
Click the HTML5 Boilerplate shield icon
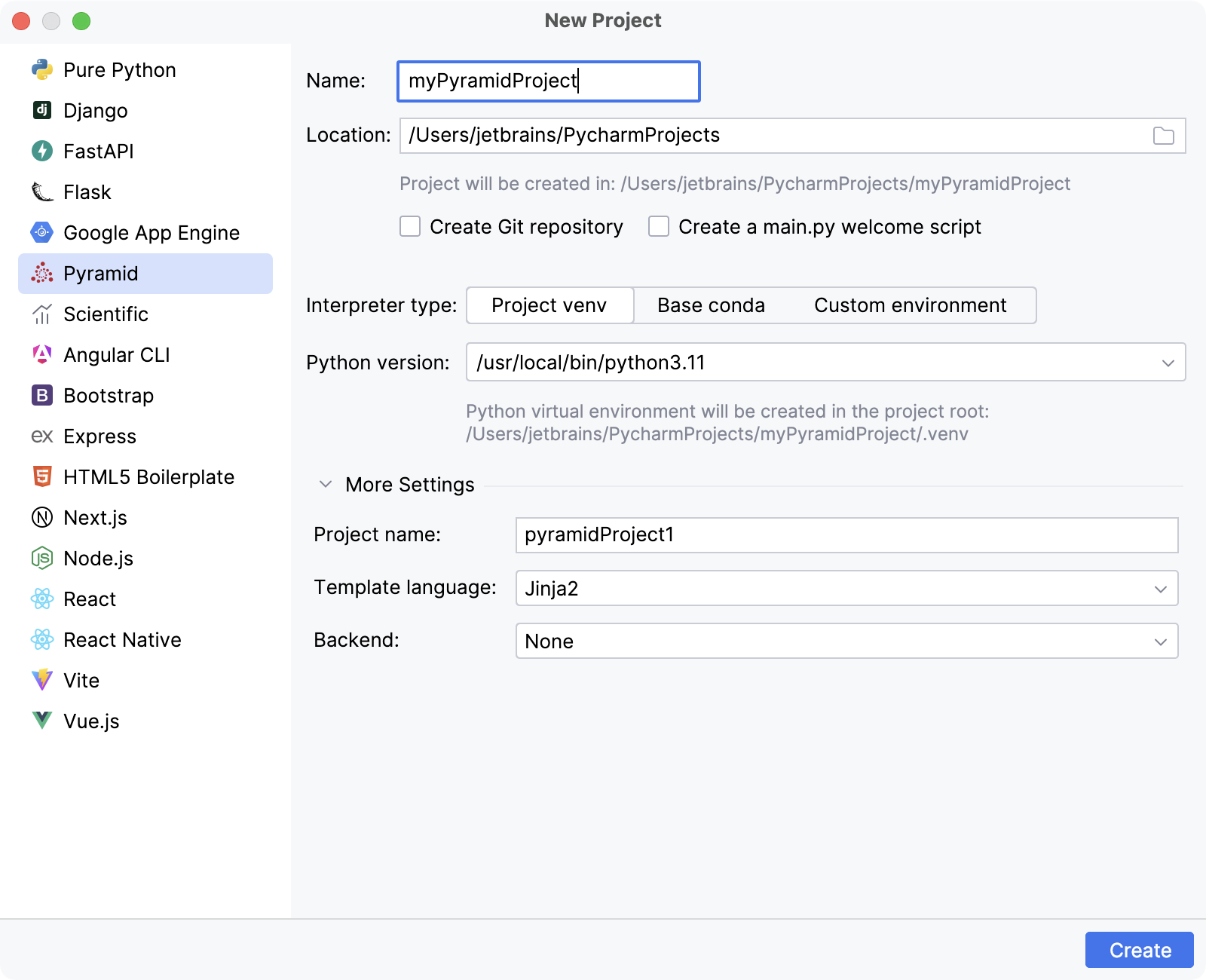click(x=42, y=477)
